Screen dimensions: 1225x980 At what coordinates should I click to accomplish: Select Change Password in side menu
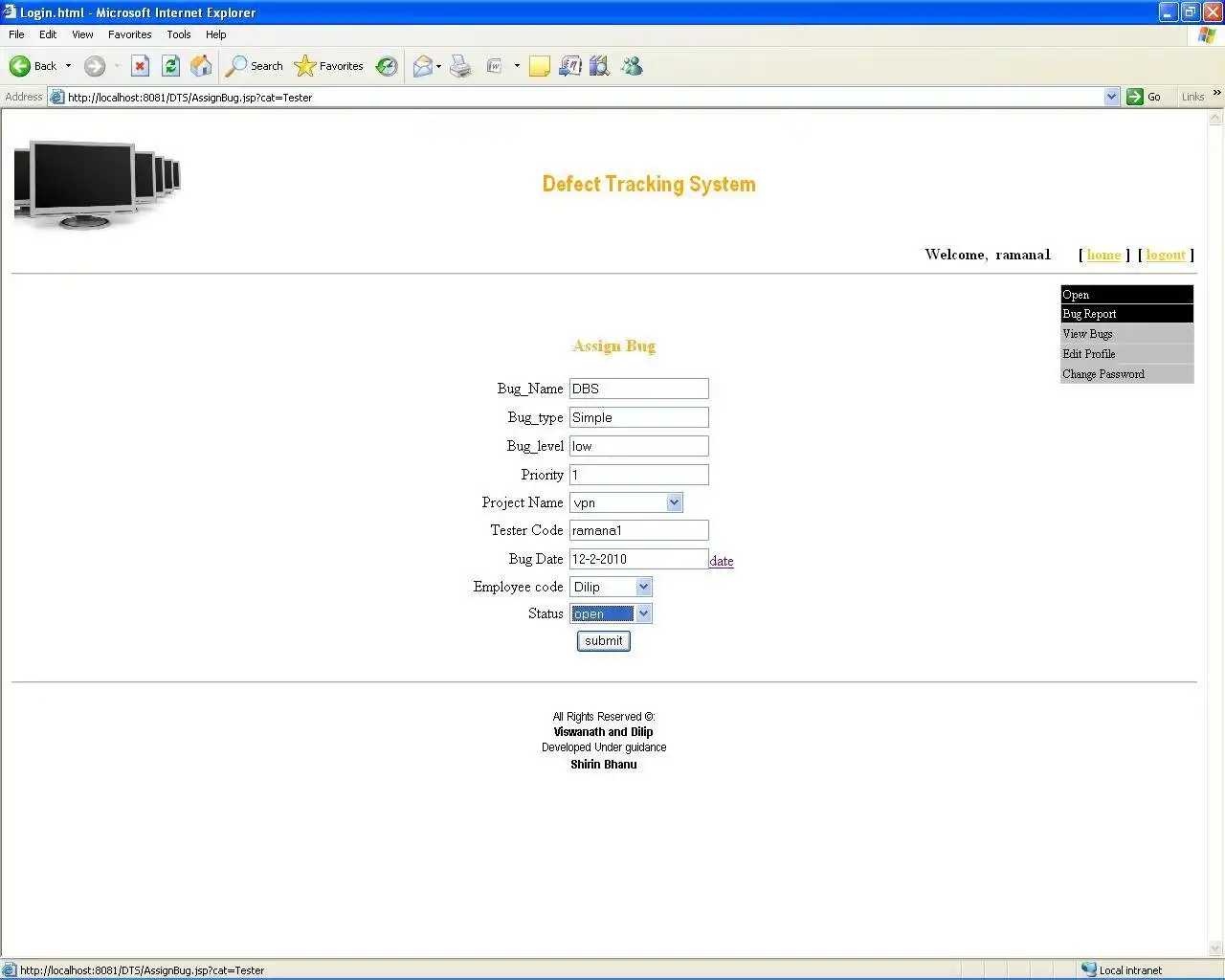coord(1126,374)
